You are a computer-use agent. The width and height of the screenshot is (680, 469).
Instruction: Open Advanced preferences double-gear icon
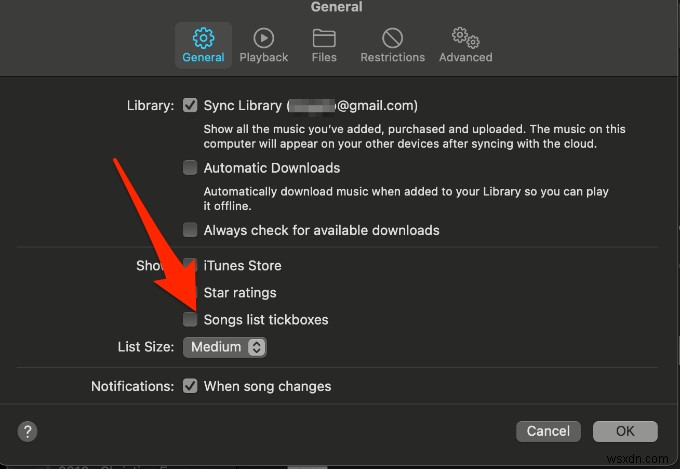pos(465,38)
